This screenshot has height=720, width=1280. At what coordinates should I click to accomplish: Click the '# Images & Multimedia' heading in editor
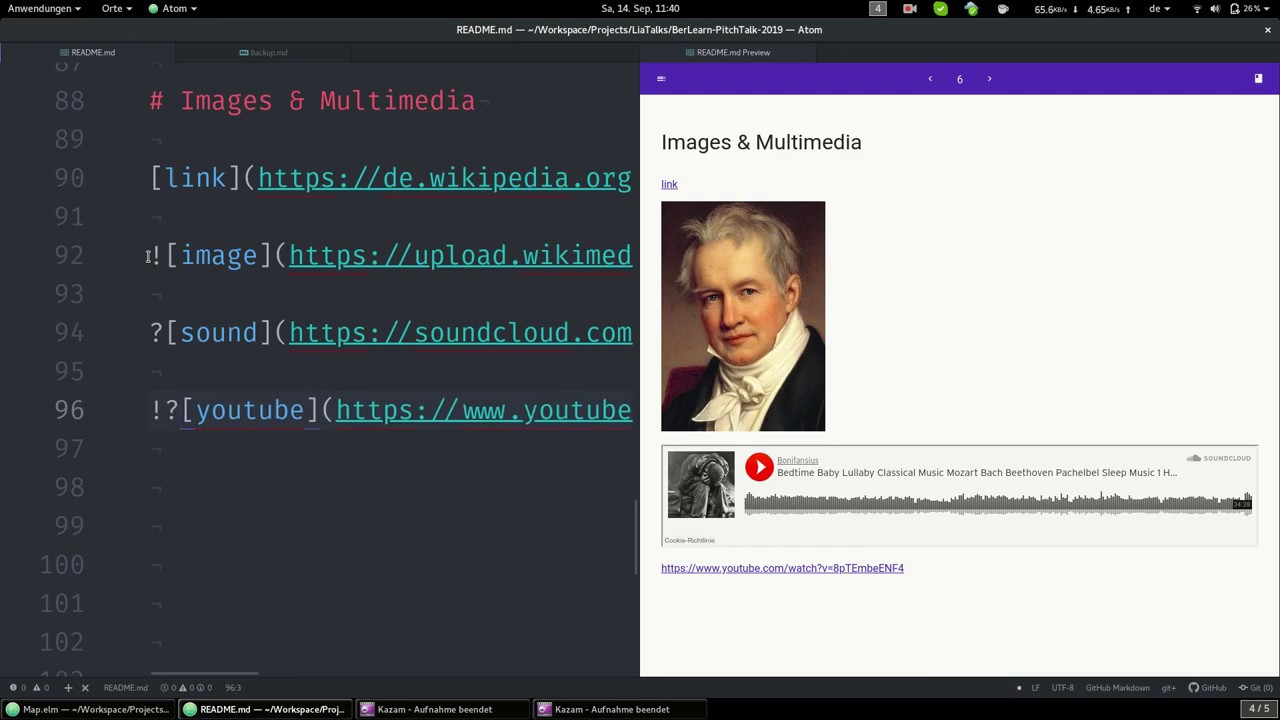pos(312,101)
